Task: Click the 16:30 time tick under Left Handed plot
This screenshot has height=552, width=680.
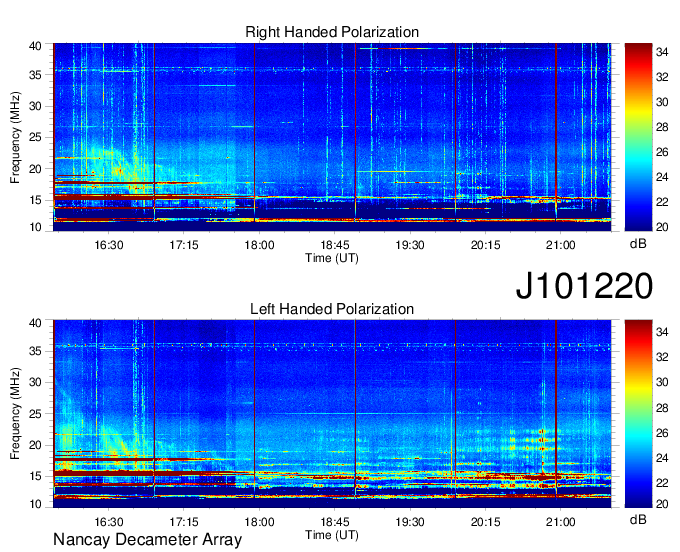Action: coord(109,522)
